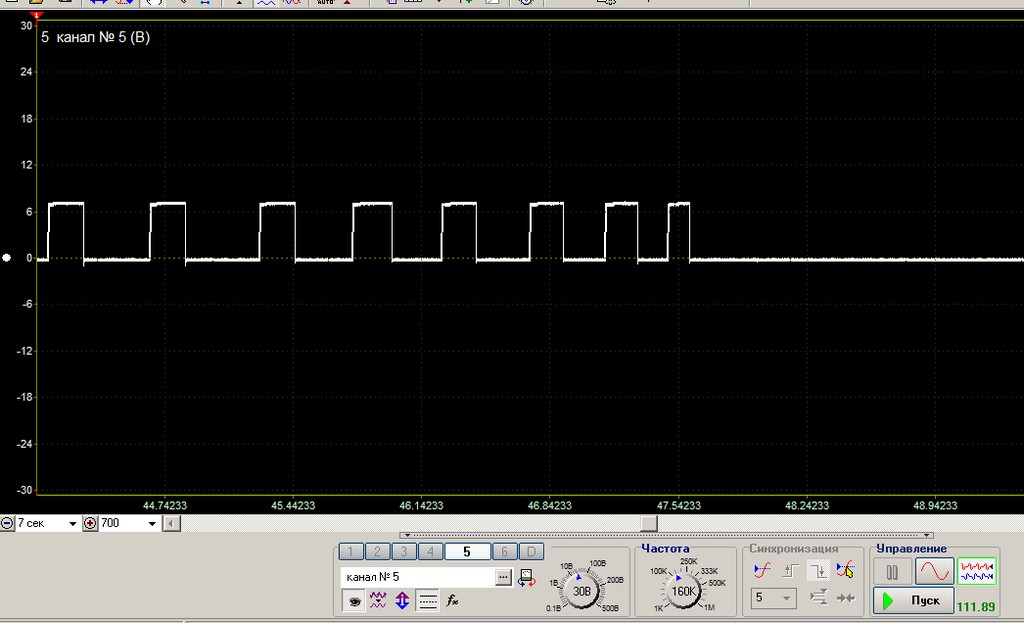
Task: Zoom out with the minus icon
Action: point(7,523)
